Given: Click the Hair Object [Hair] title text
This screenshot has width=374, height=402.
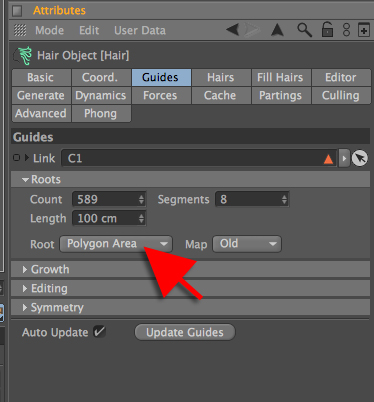Looking at the screenshot, I should tap(83, 55).
